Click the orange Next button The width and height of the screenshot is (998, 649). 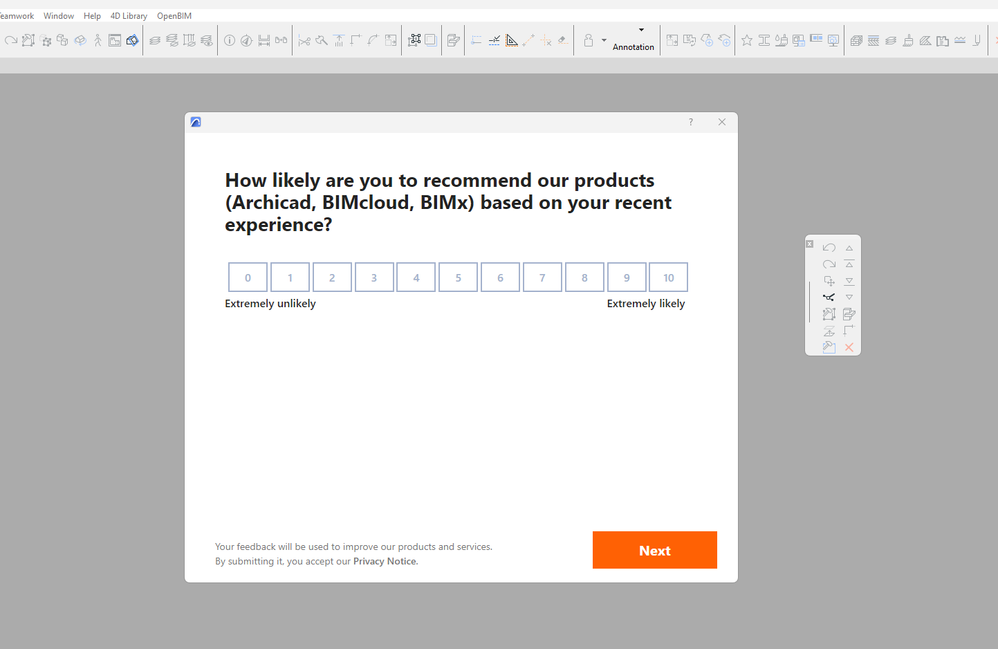[x=654, y=550]
